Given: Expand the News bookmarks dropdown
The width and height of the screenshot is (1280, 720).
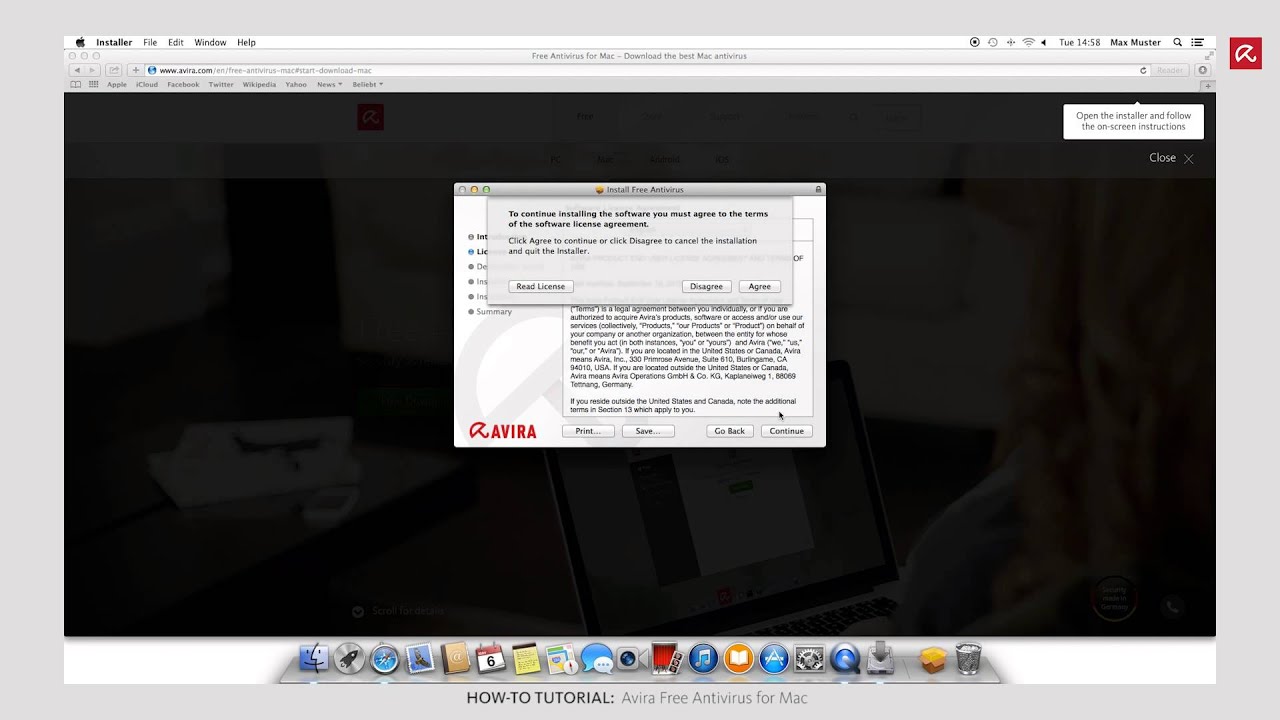Looking at the screenshot, I should tap(329, 85).
